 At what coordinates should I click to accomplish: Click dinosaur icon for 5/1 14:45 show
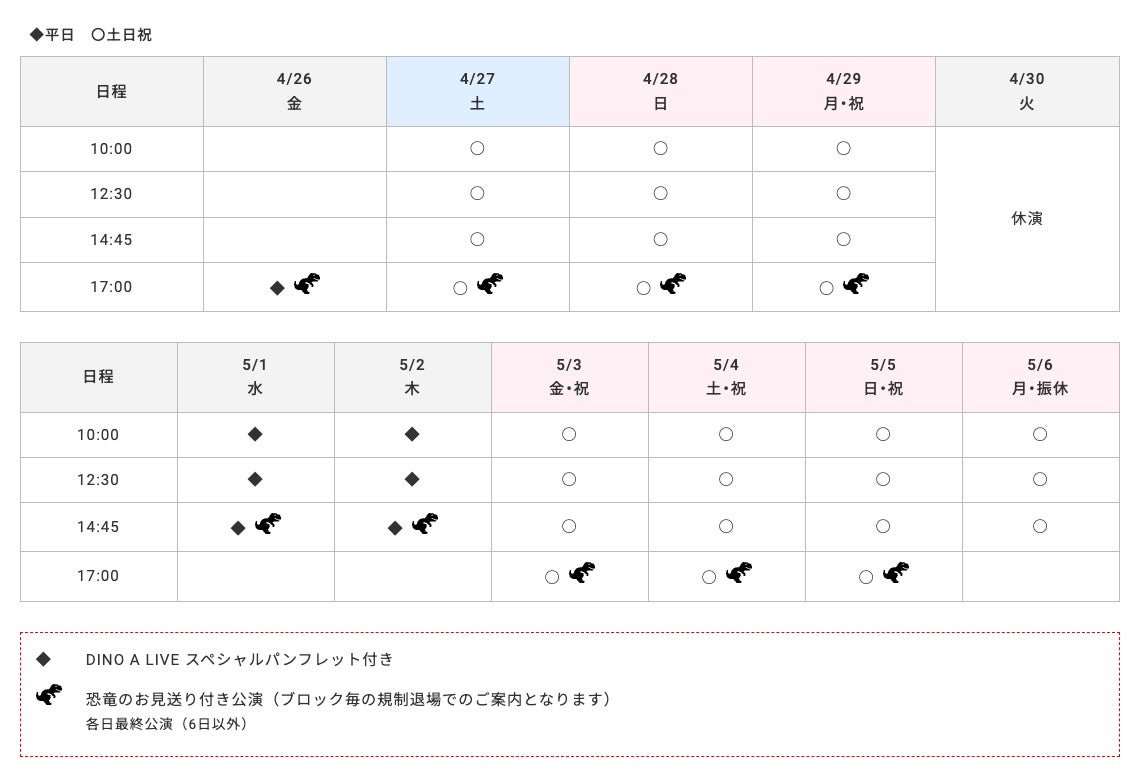(268, 524)
